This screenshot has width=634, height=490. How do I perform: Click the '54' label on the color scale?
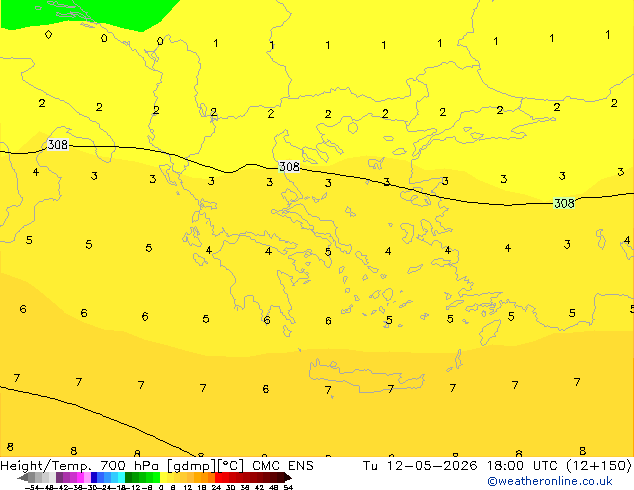[287, 487]
